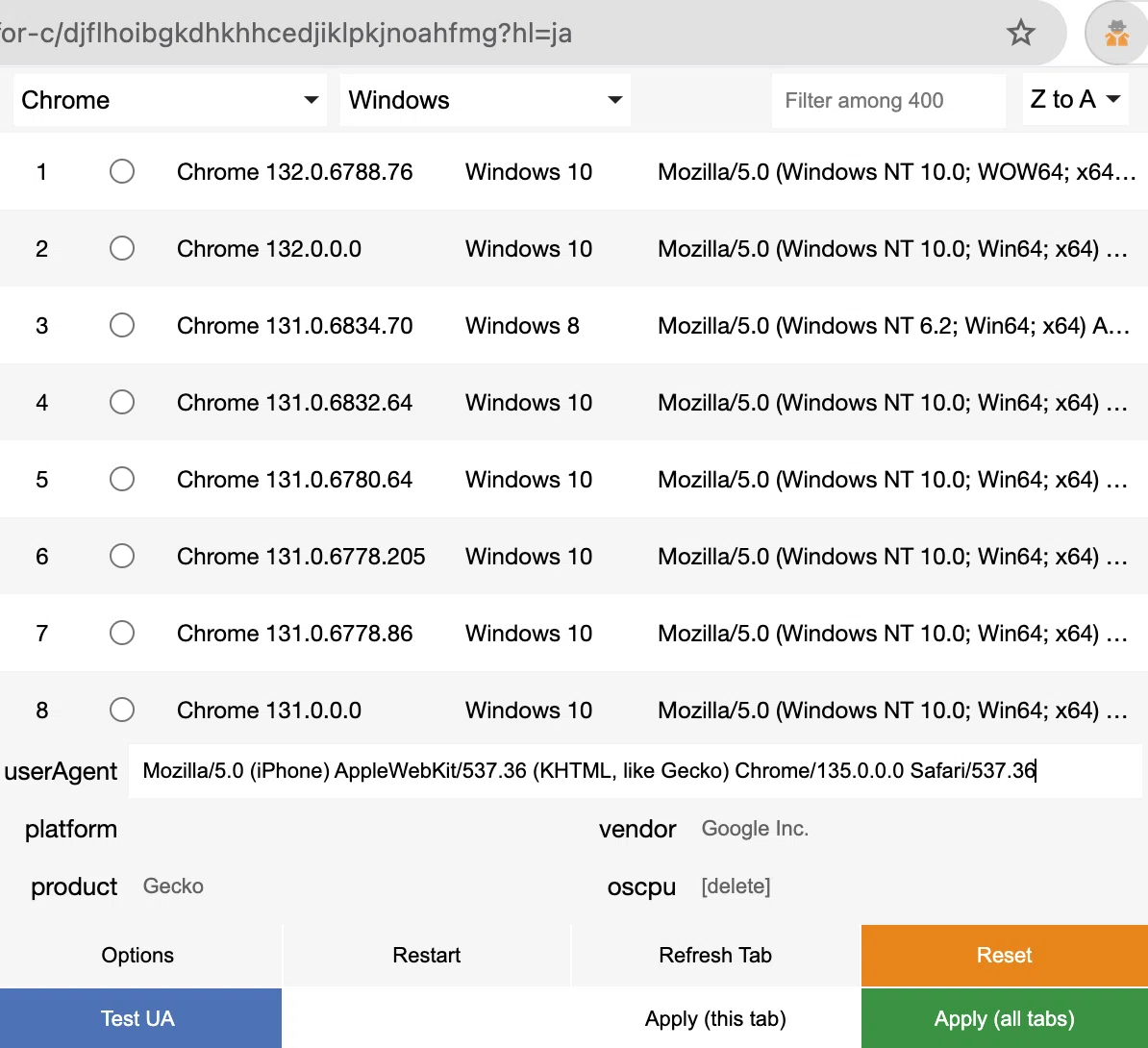This screenshot has height=1048, width=1148.
Task: Click the Refresh Tab button
Action: tap(715, 955)
